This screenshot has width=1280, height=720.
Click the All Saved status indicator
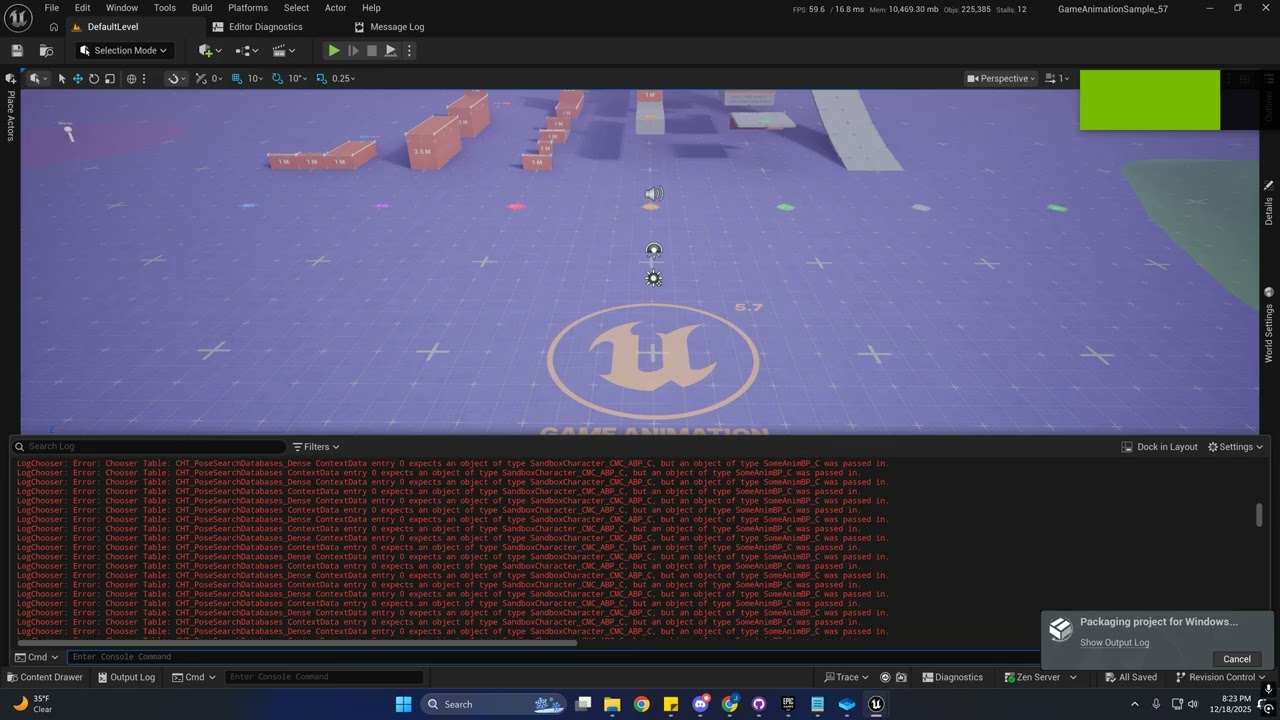(1131, 677)
